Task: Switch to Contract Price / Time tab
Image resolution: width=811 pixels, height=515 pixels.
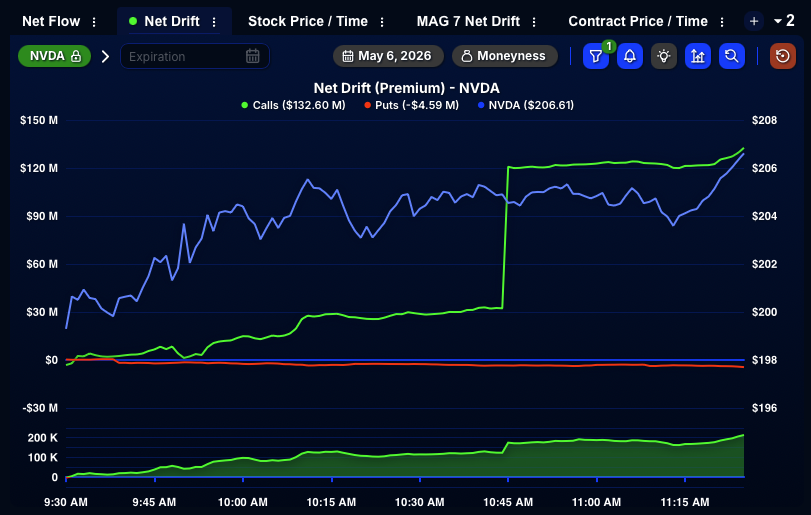Action: pyautogui.click(x=638, y=21)
